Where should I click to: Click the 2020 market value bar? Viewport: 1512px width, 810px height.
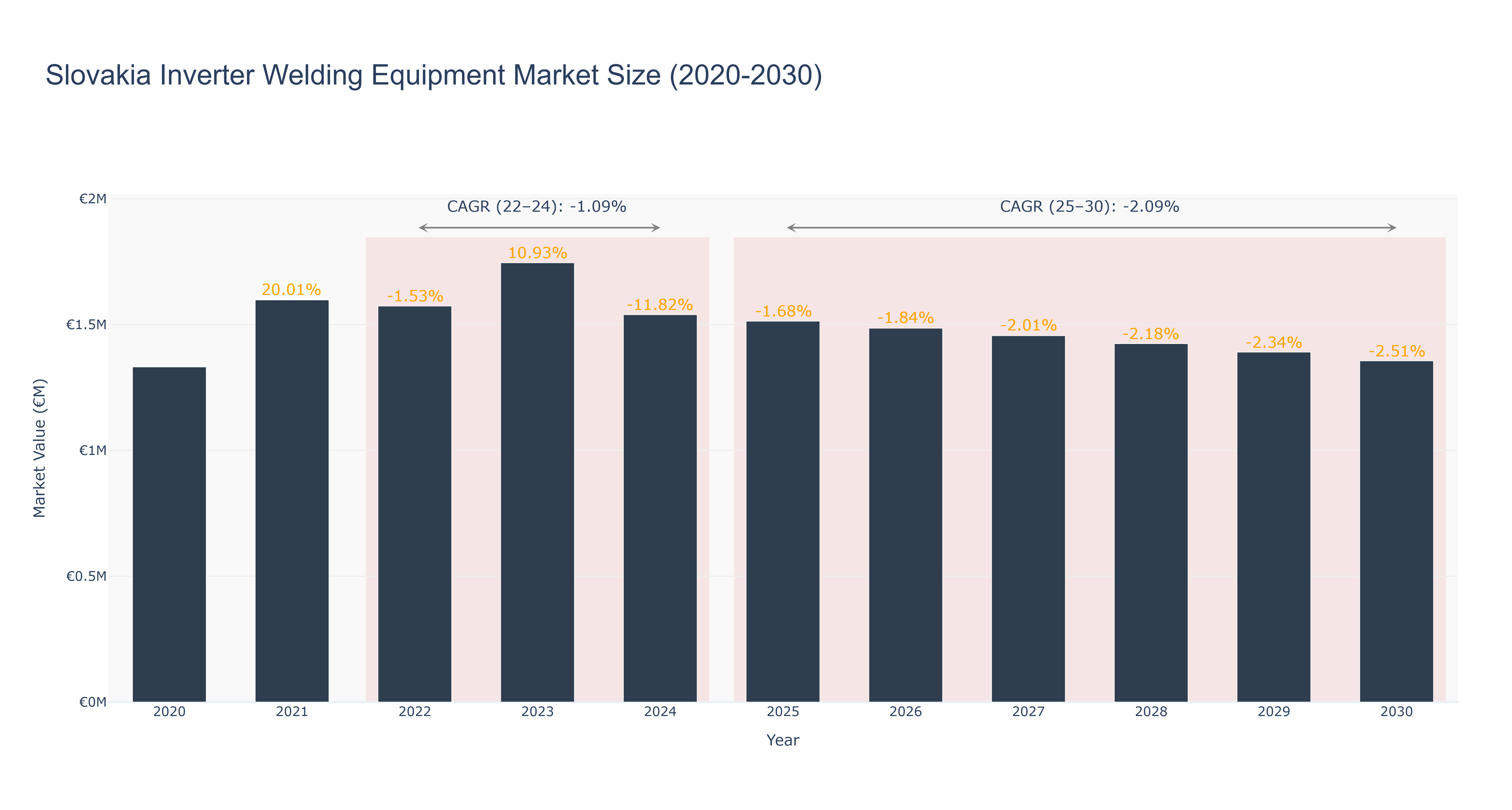[169, 535]
